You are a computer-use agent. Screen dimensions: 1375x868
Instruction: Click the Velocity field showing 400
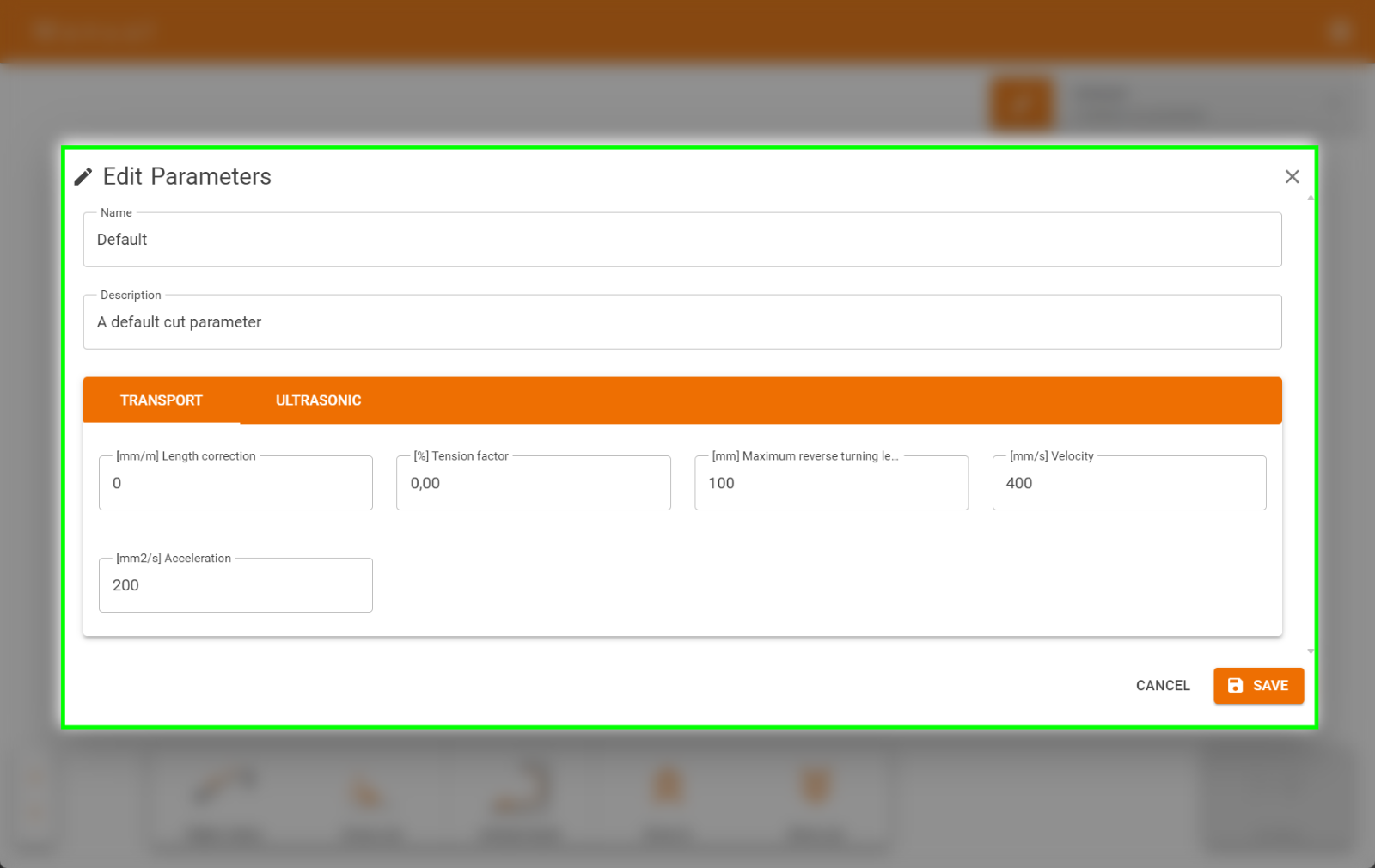coord(1128,483)
